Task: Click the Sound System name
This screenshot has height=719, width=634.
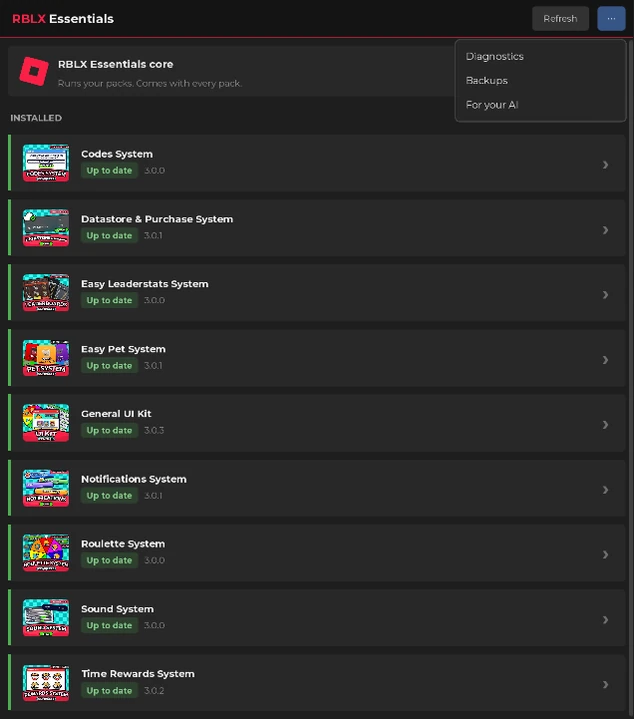Action: click(117, 609)
